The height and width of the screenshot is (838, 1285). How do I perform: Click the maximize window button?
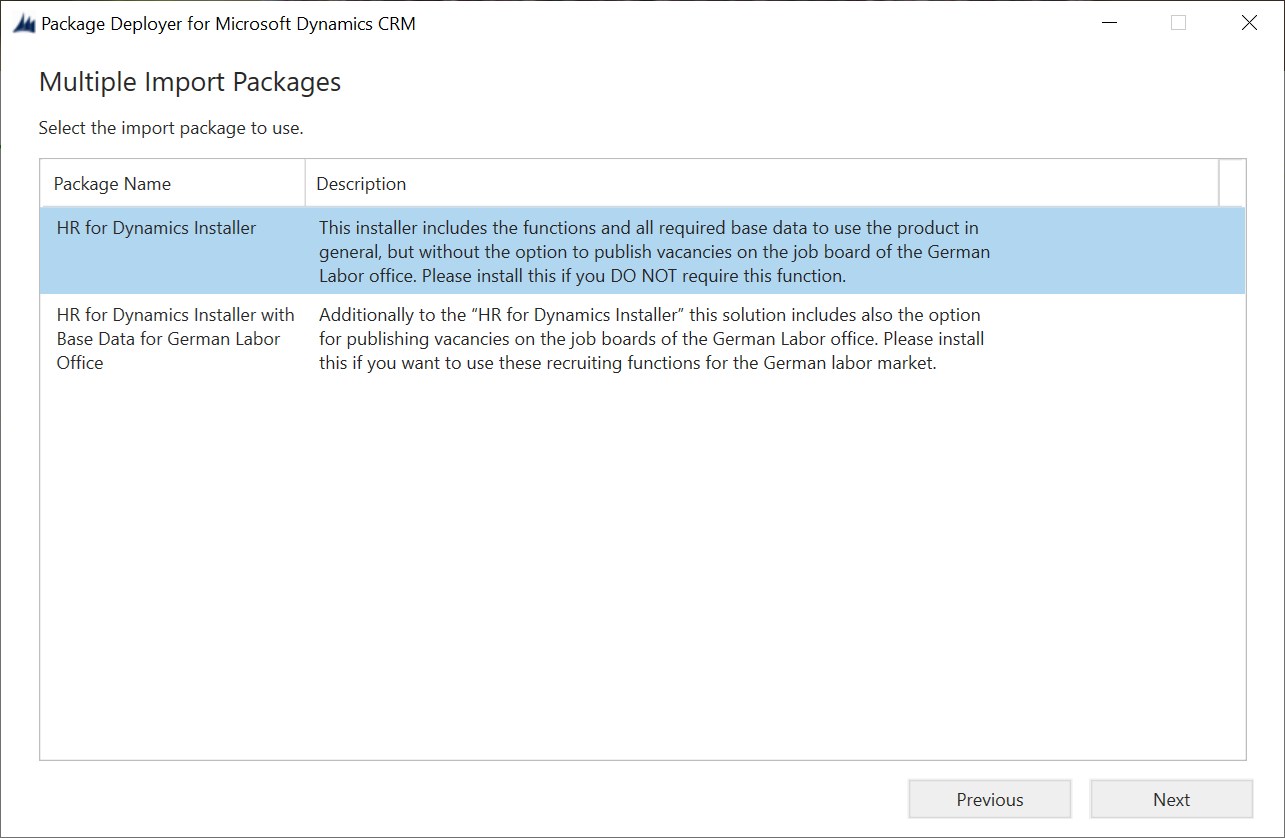[x=1178, y=23]
